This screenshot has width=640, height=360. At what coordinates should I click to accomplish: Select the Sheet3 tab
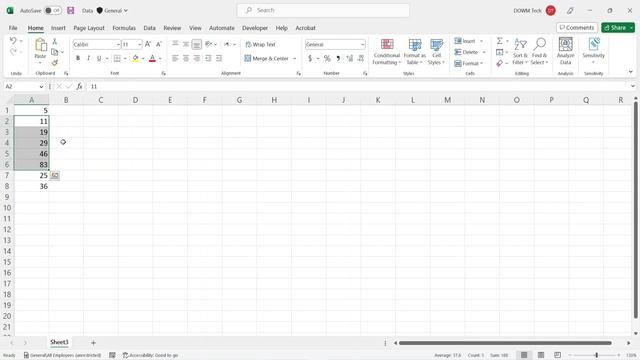59,342
